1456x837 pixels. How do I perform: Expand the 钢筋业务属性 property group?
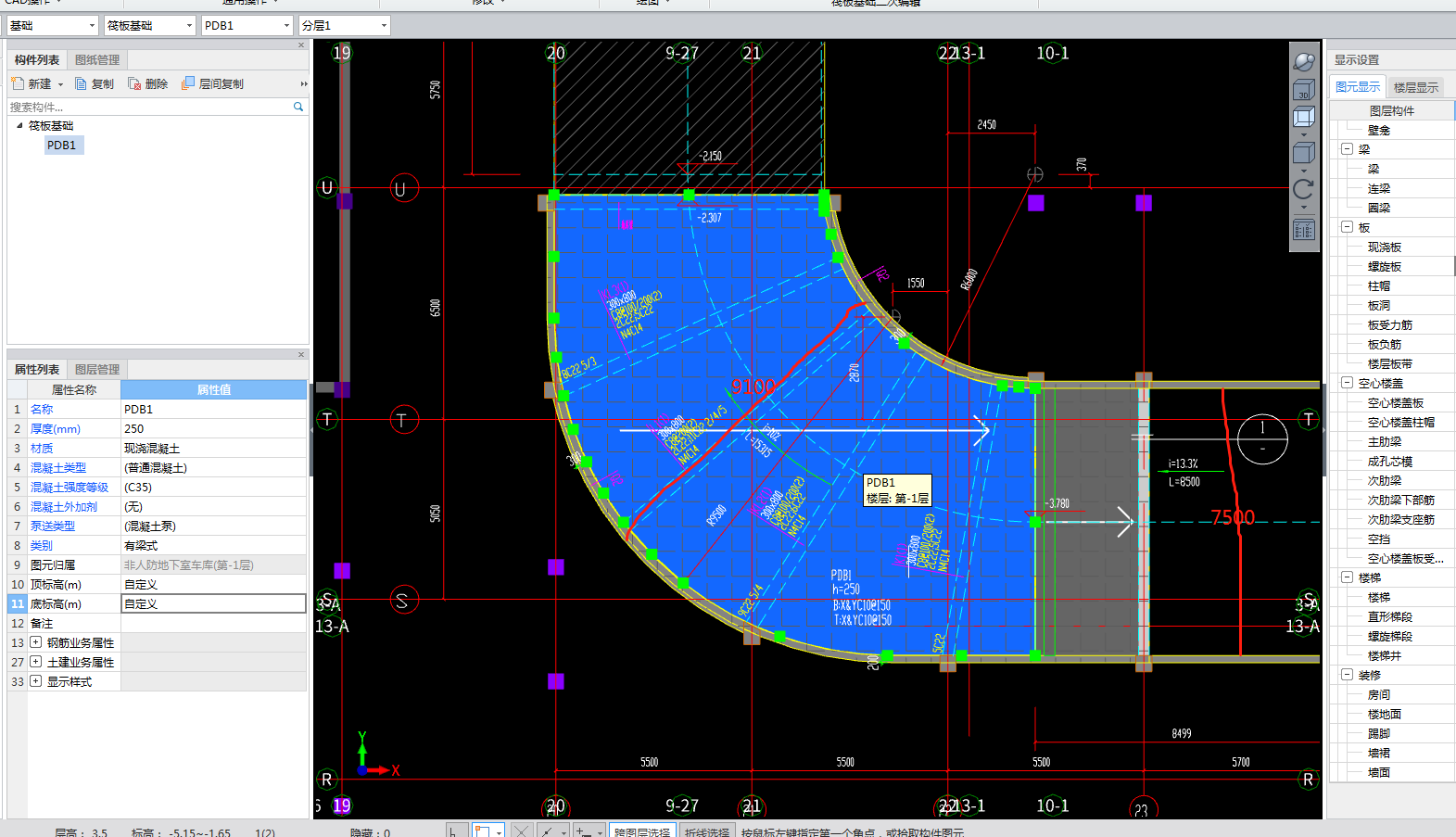35,642
